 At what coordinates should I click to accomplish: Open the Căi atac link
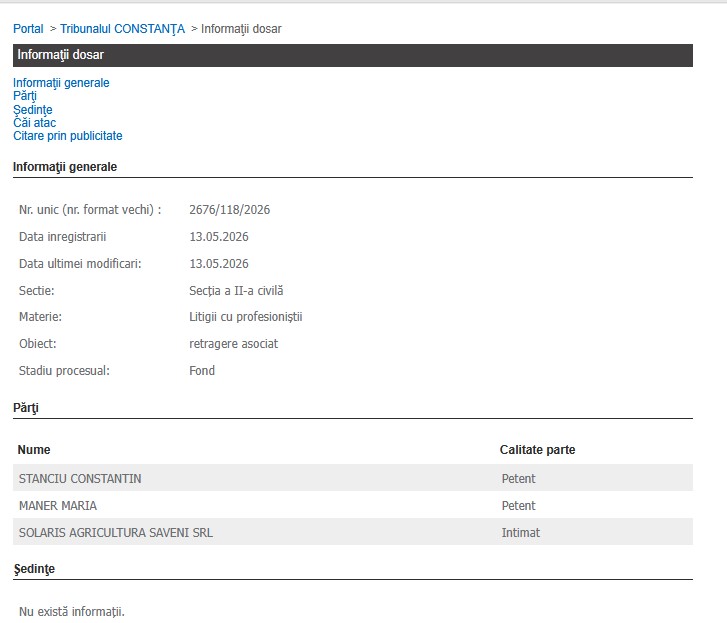[x=34, y=123]
